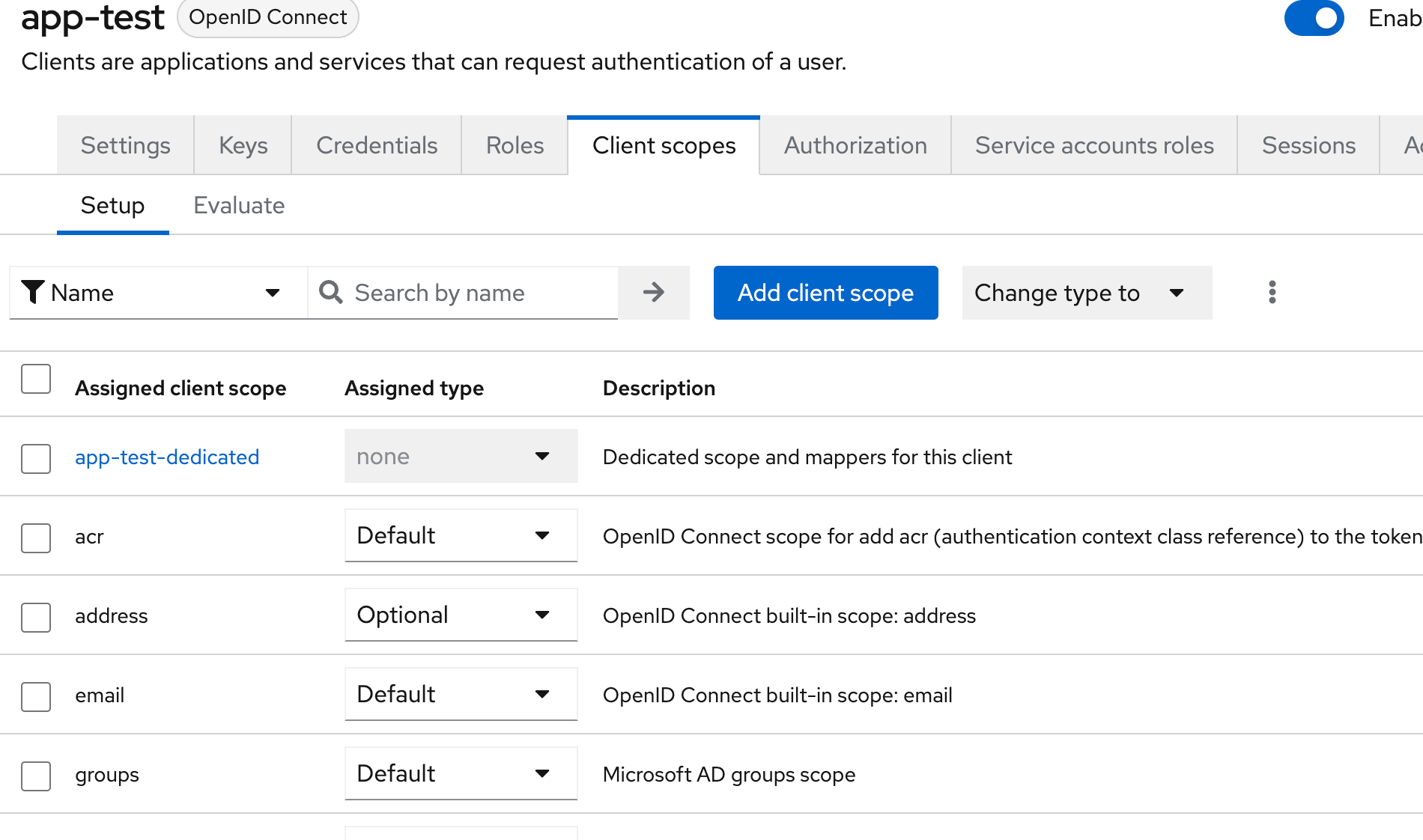This screenshot has width=1423, height=840.
Task: Click the magnifying glass search icon
Action: pos(330,293)
